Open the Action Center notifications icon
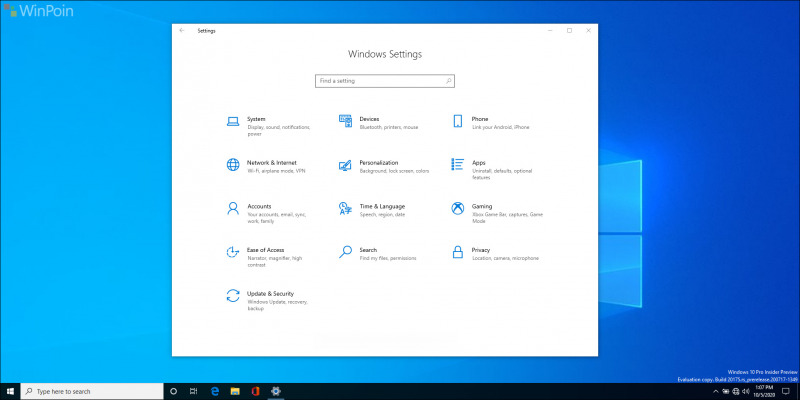Image resolution: width=800 pixels, height=400 pixels. click(x=785, y=392)
